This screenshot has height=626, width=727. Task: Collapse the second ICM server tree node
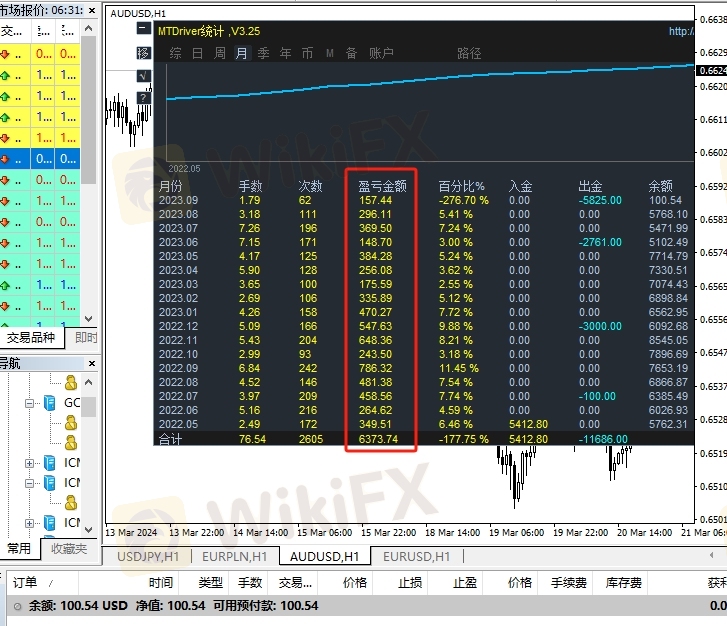tap(31, 483)
